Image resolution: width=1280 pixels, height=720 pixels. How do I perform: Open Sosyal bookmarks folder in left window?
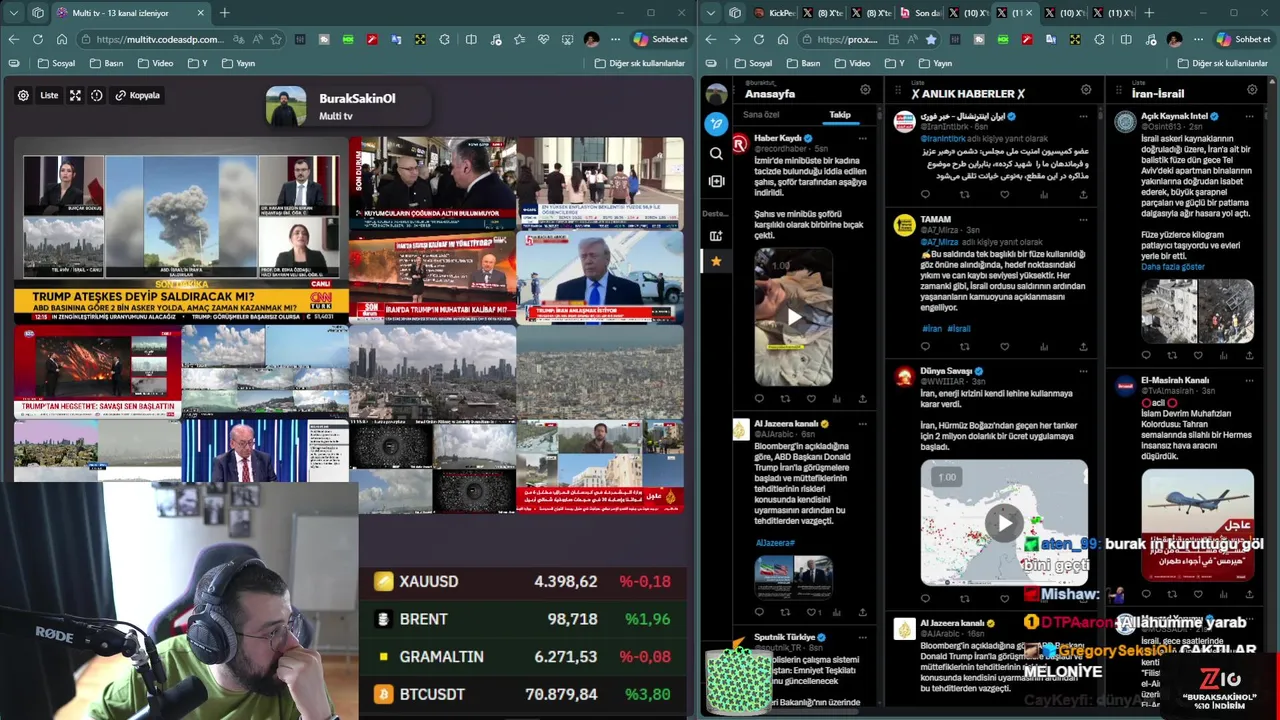click(x=56, y=63)
